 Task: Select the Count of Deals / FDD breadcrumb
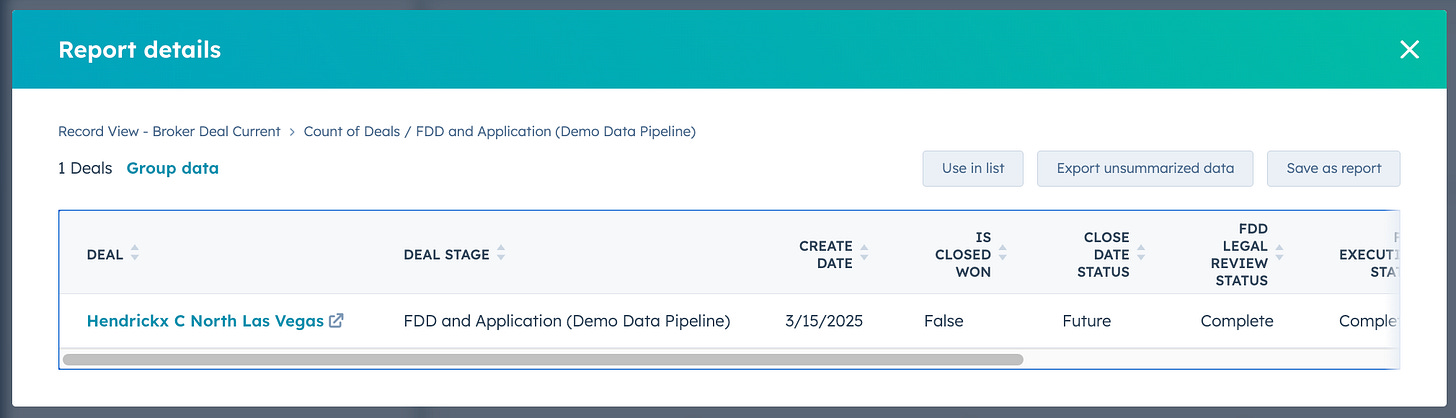coord(500,131)
